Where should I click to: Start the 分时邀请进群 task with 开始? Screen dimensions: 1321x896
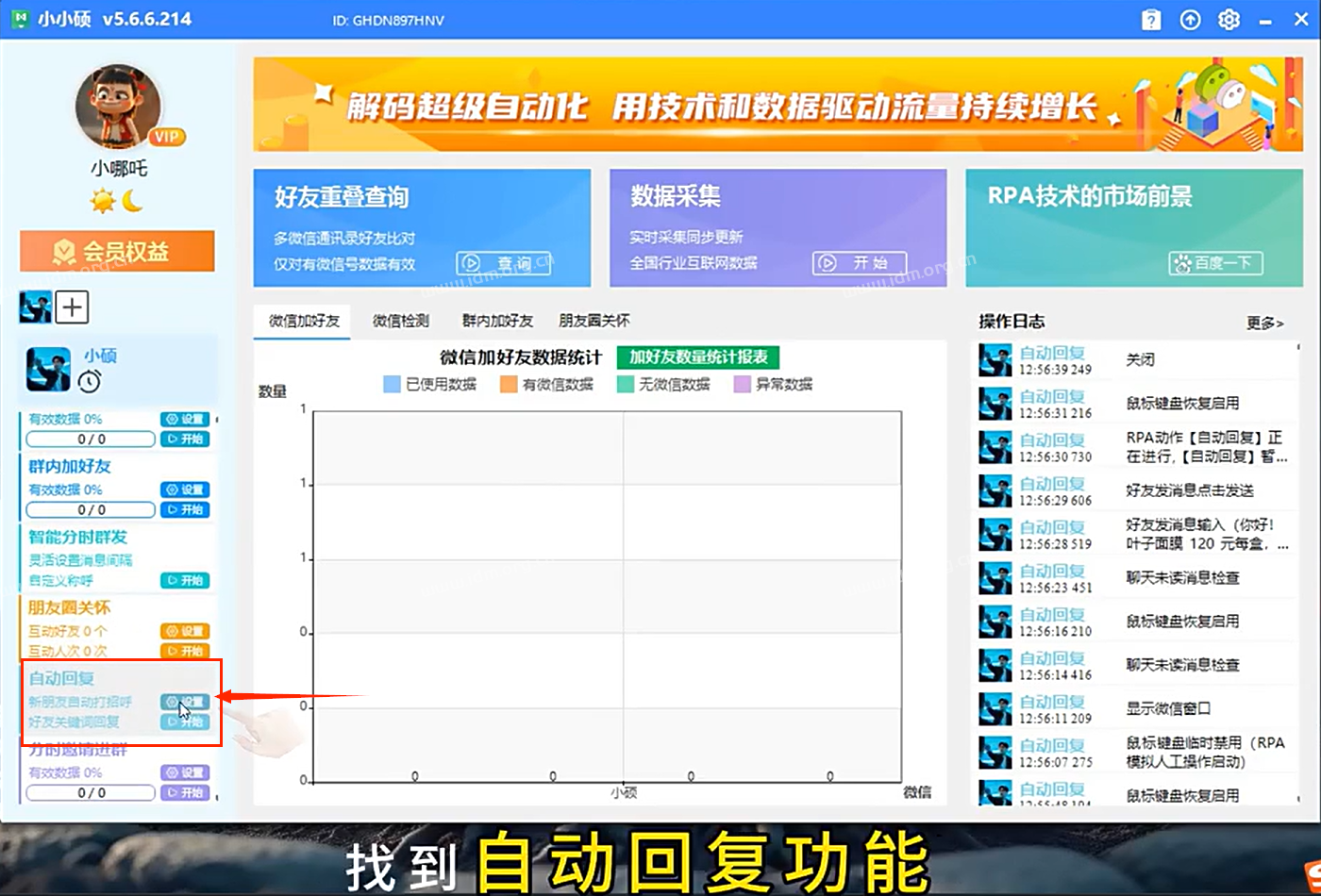point(185,792)
